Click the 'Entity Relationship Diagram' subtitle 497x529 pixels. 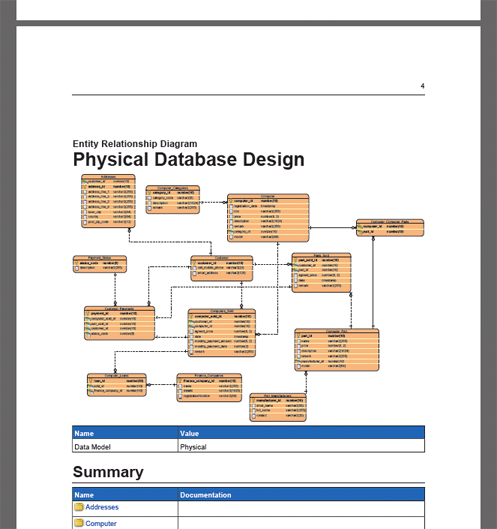click(135, 144)
